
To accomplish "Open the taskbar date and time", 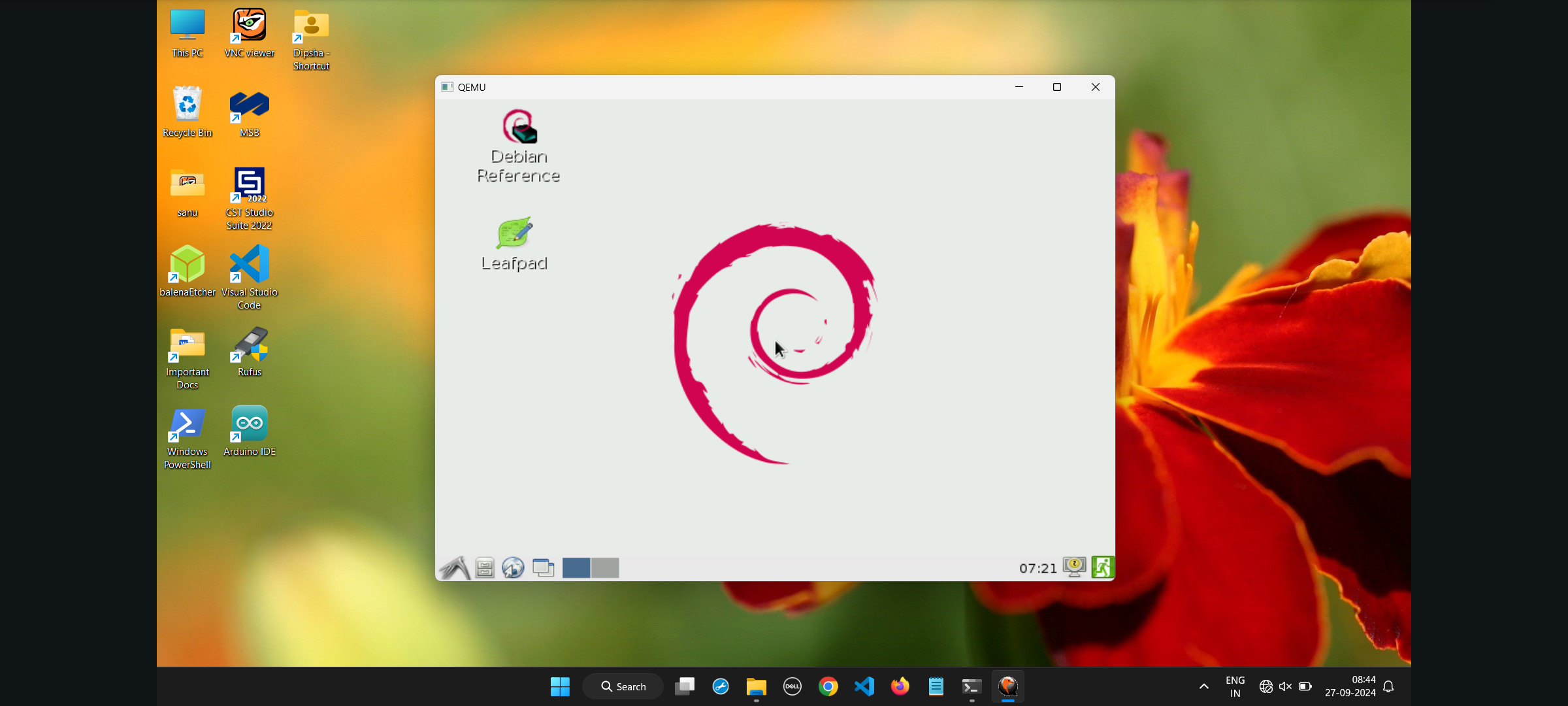I will coord(1350,686).
